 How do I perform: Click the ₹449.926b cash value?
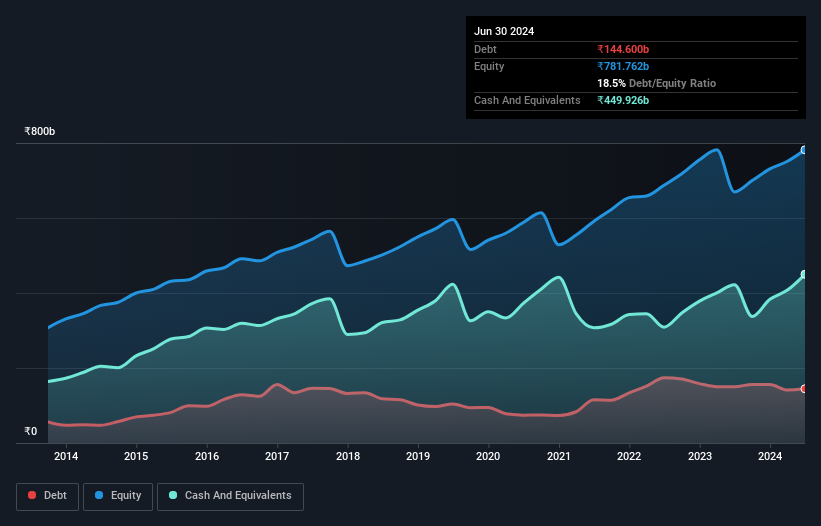tap(623, 100)
